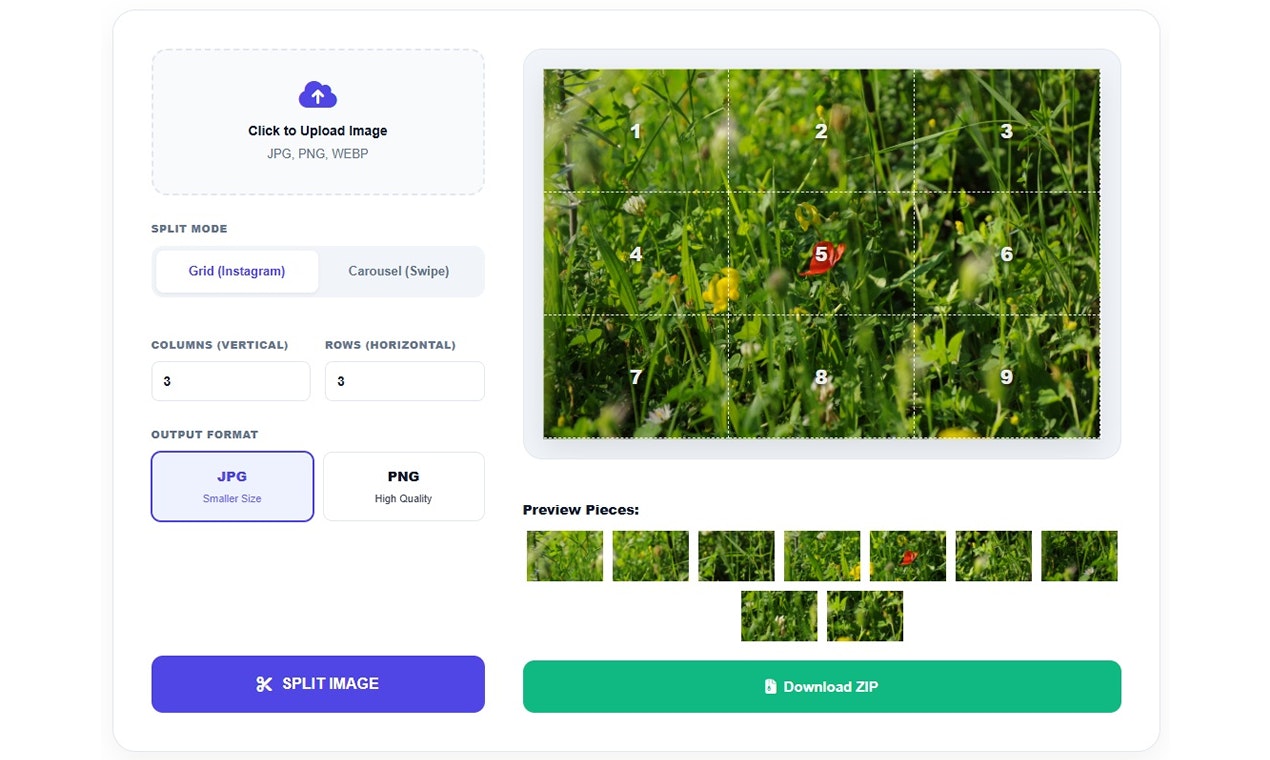Screen dimensions: 1270x760
Task: Click the cloud upload icon
Action: [x=317, y=94]
